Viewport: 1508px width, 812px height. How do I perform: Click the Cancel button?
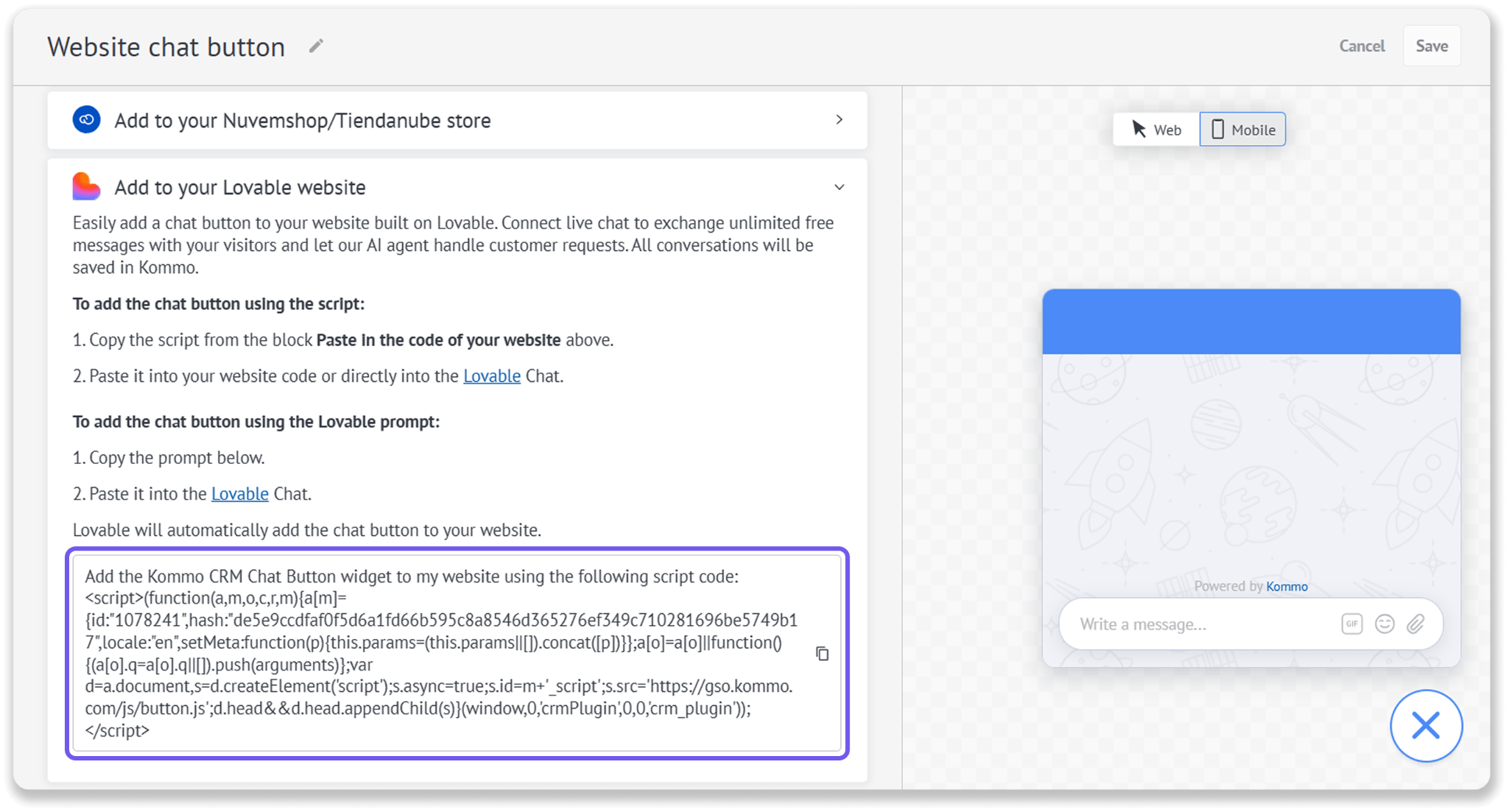(x=1361, y=46)
